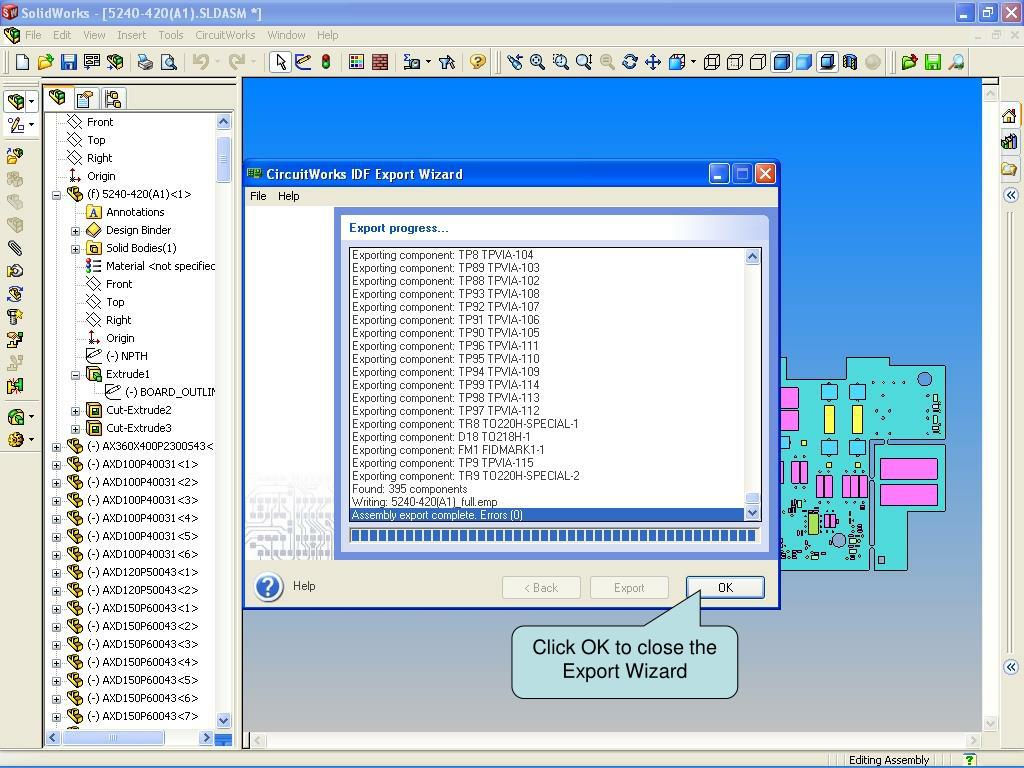
Task: Expand the AX360X400P2300S43 component
Action: click(x=57, y=447)
